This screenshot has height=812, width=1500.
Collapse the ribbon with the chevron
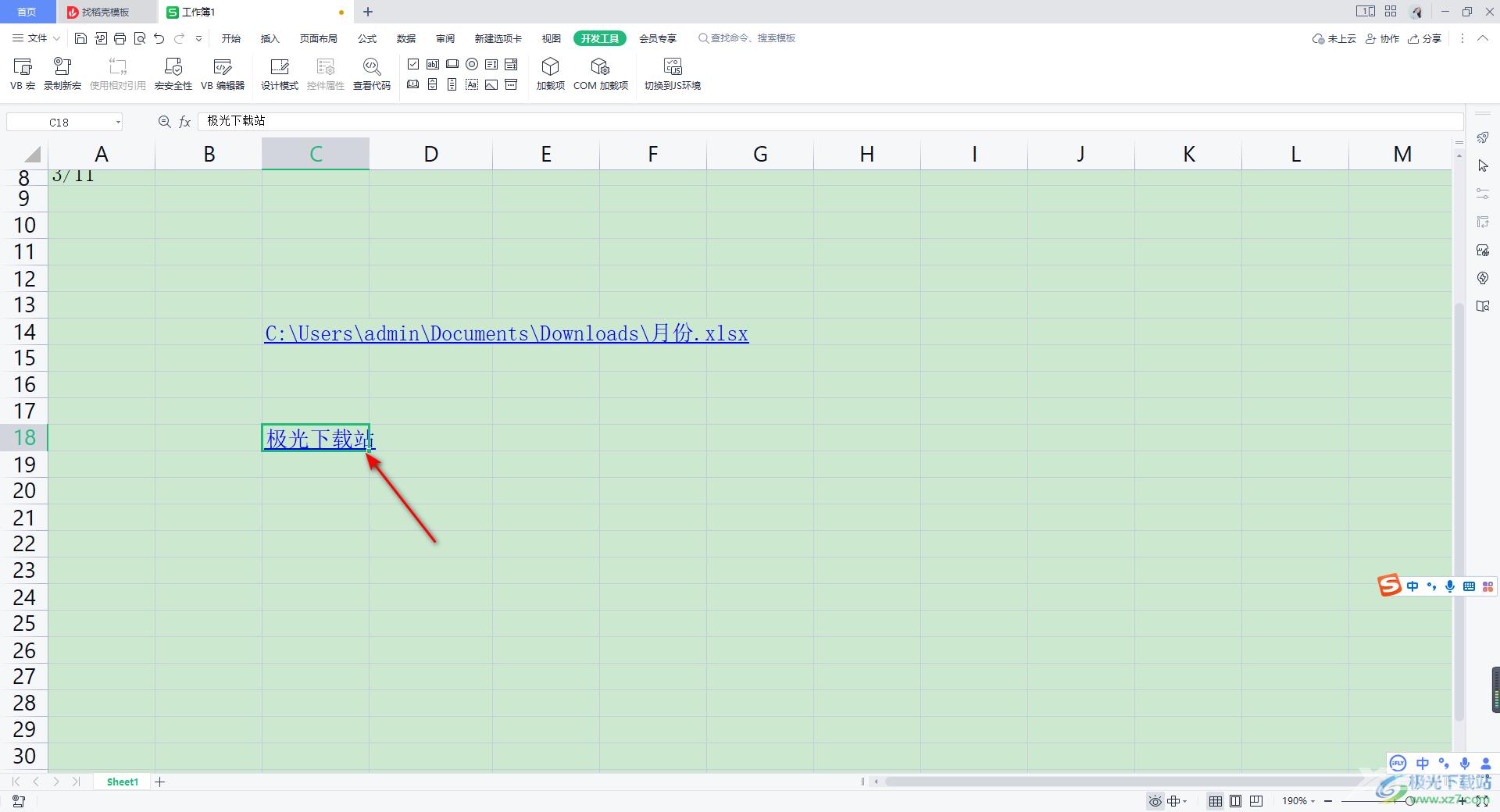(x=1483, y=38)
